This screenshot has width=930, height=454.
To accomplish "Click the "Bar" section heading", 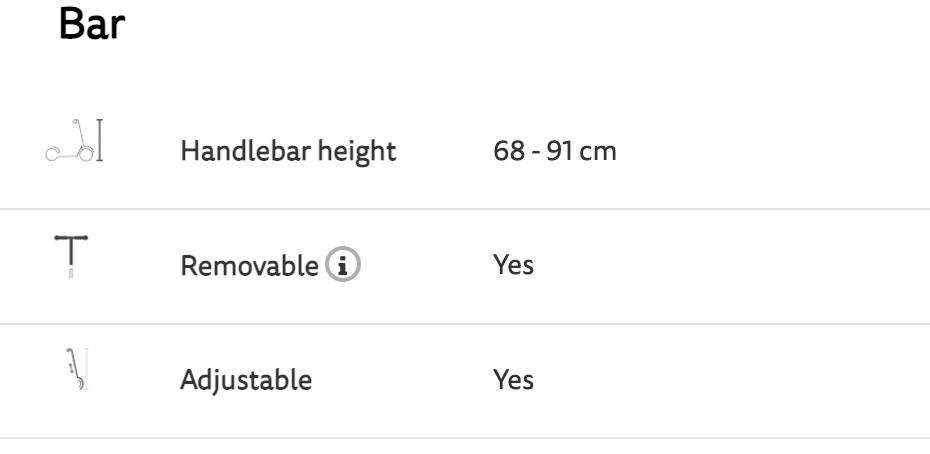I will pyautogui.click(x=91, y=27).
